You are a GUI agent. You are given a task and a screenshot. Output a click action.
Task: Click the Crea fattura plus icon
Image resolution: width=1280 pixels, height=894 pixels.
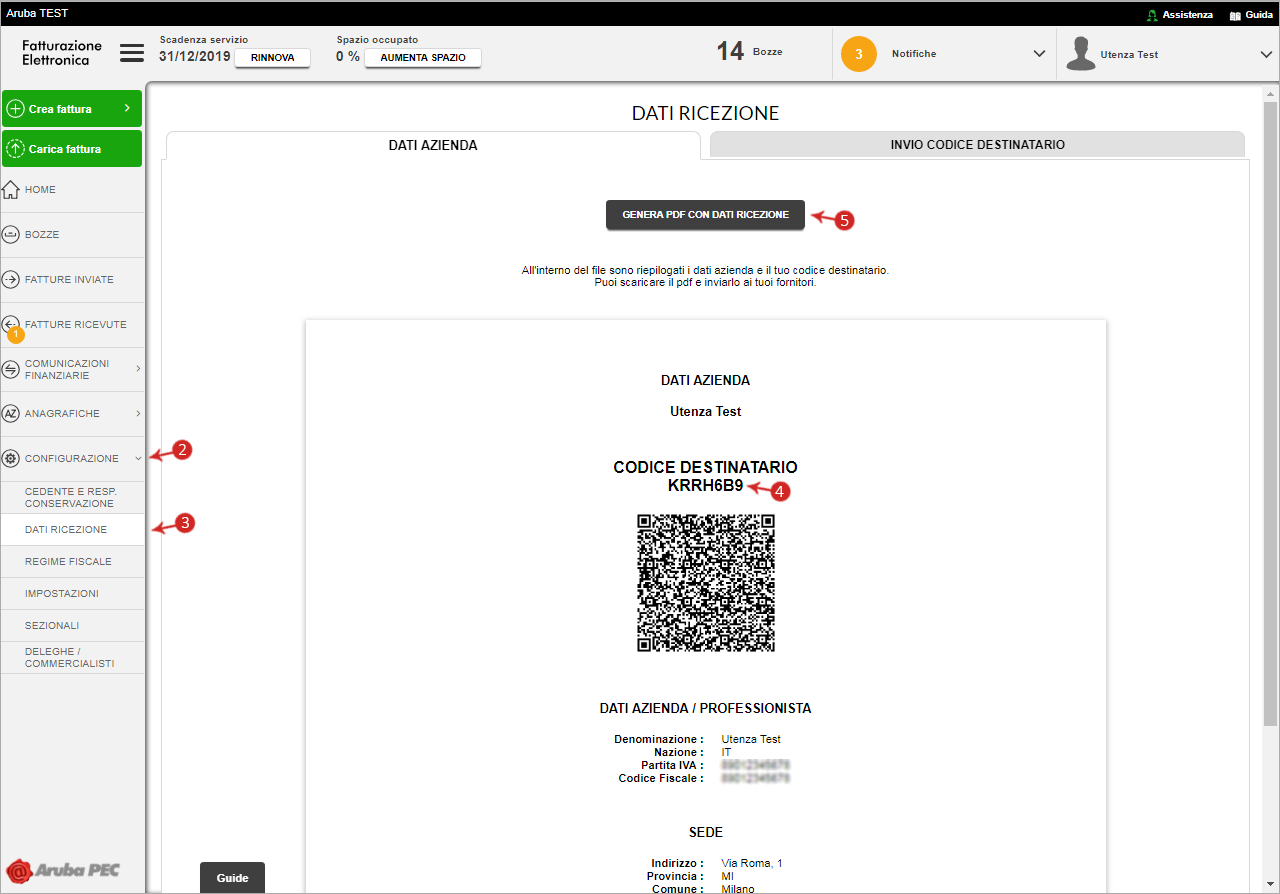(15, 109)
